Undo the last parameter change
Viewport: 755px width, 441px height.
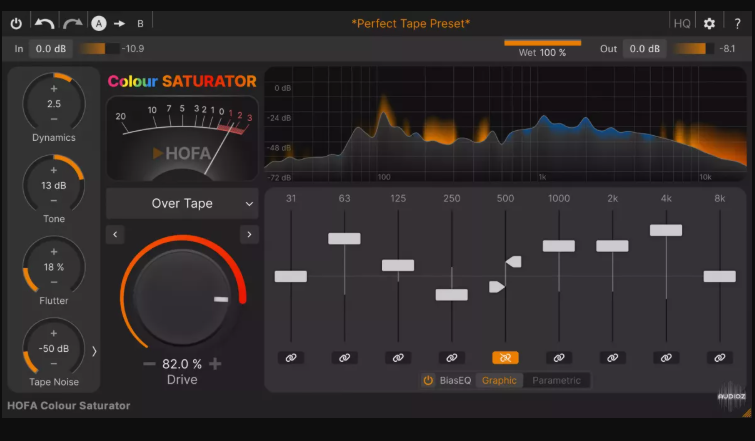(44, 23)
